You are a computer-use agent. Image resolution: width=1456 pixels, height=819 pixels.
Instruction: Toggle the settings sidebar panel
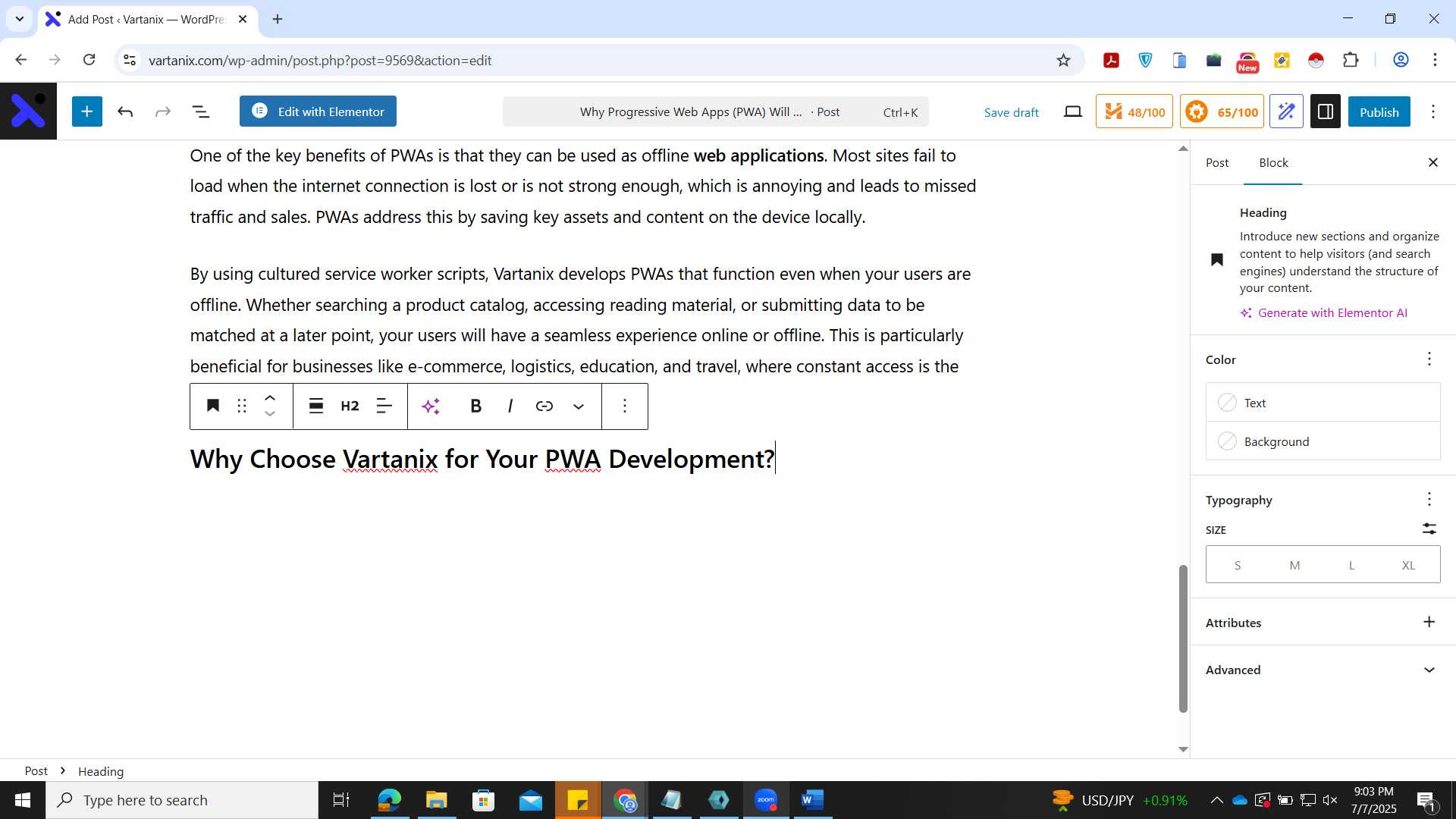1326,111
